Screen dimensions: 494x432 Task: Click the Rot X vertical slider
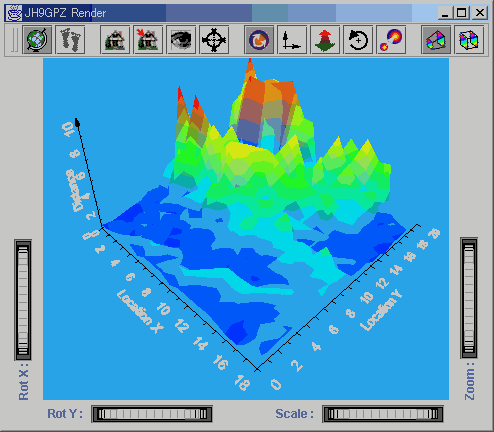23,300
